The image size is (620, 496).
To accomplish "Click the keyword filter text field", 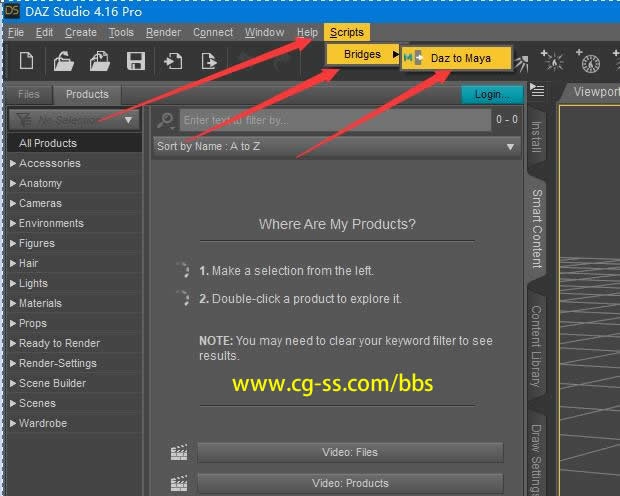I will (335, 120).
